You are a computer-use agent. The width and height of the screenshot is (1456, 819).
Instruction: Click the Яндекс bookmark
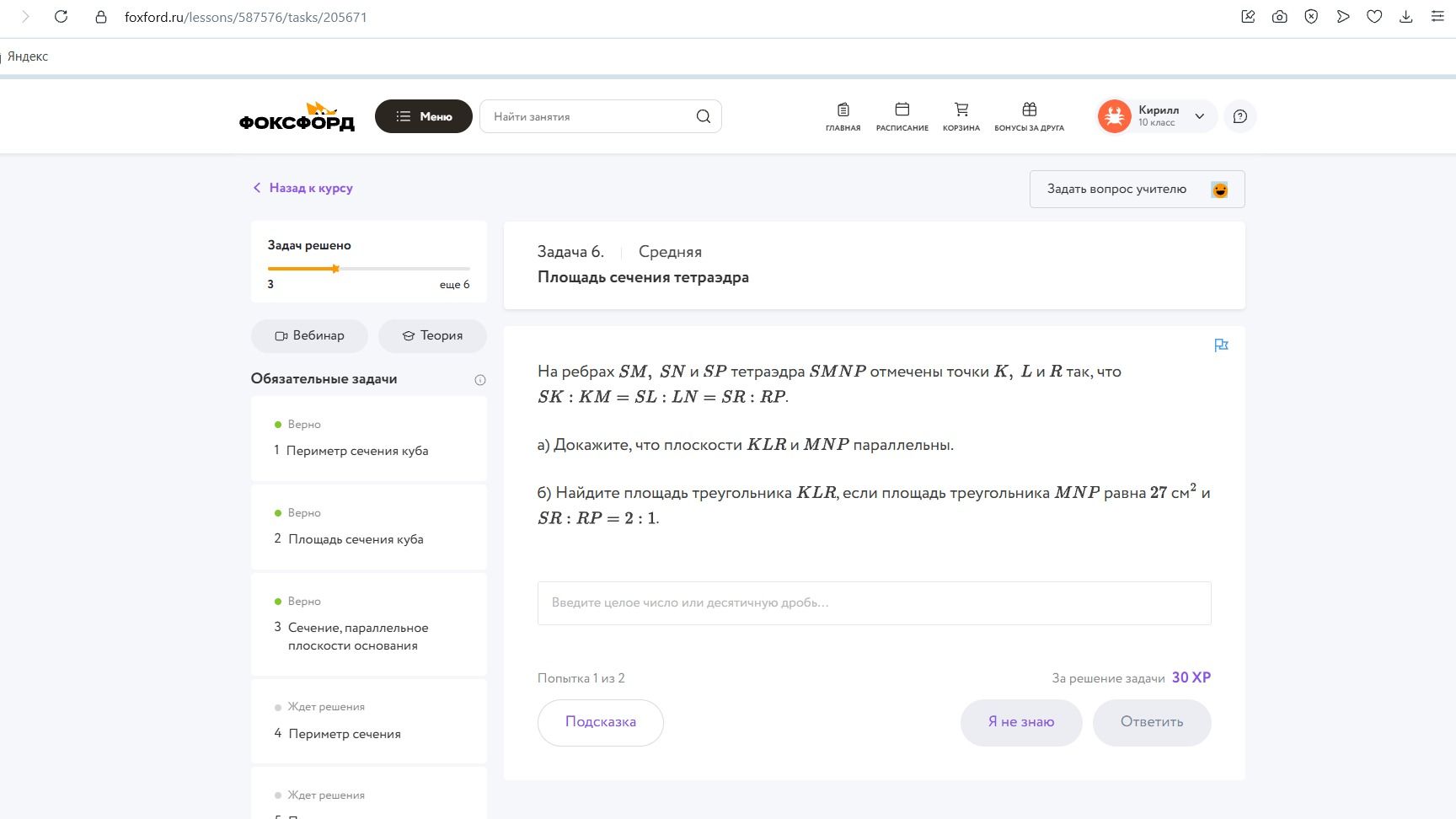(x=28, y=56)
